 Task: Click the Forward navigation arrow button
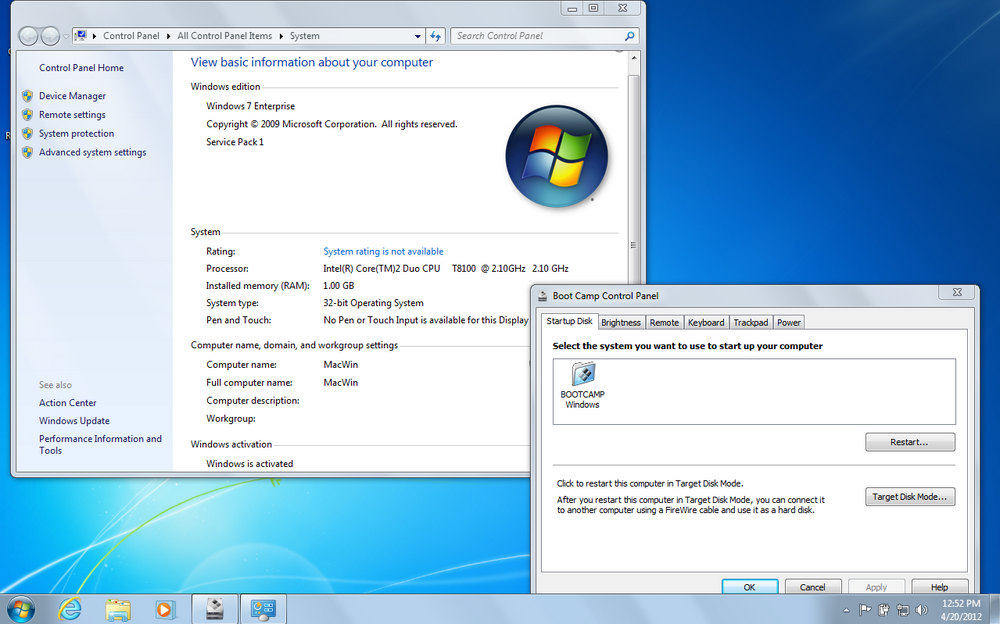50,36
